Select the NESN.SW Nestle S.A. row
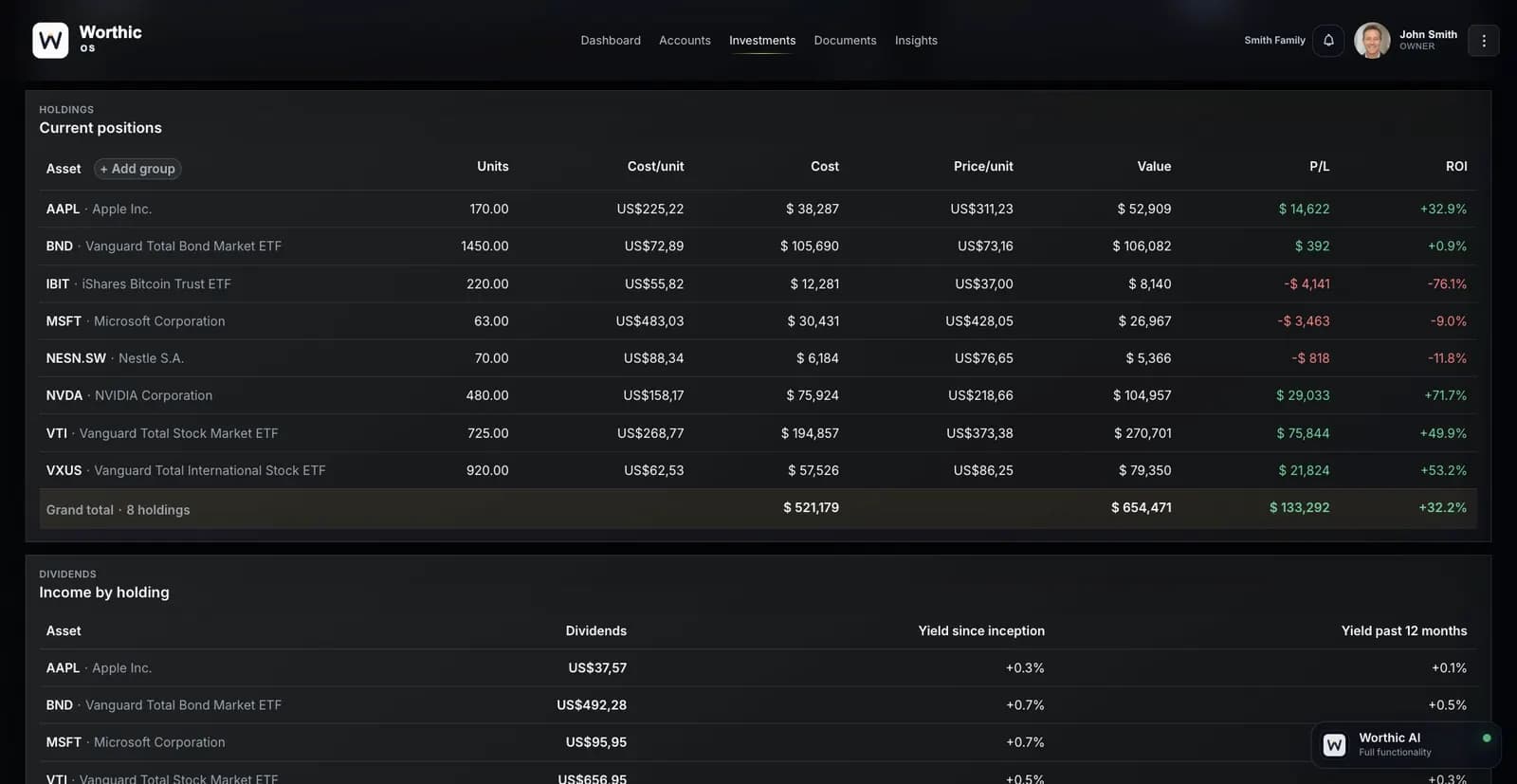 click(x=758, y=358)
